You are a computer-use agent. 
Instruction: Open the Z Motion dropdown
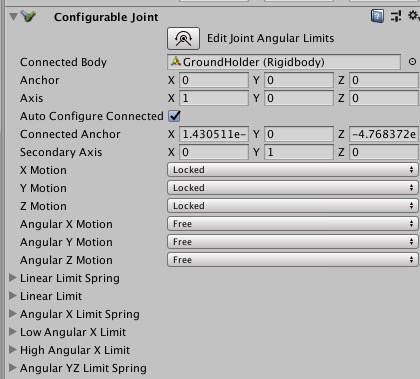[x=292, y=206]
